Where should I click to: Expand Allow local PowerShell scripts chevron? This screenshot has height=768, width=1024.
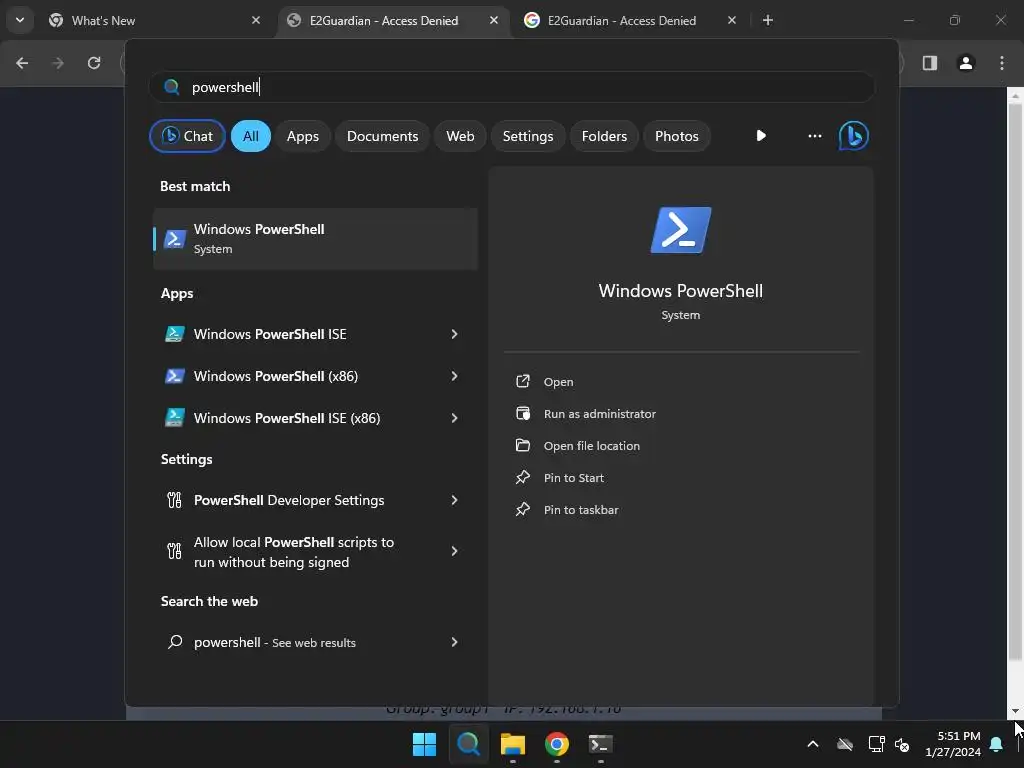pyautogui.click(x=455, y=551)
